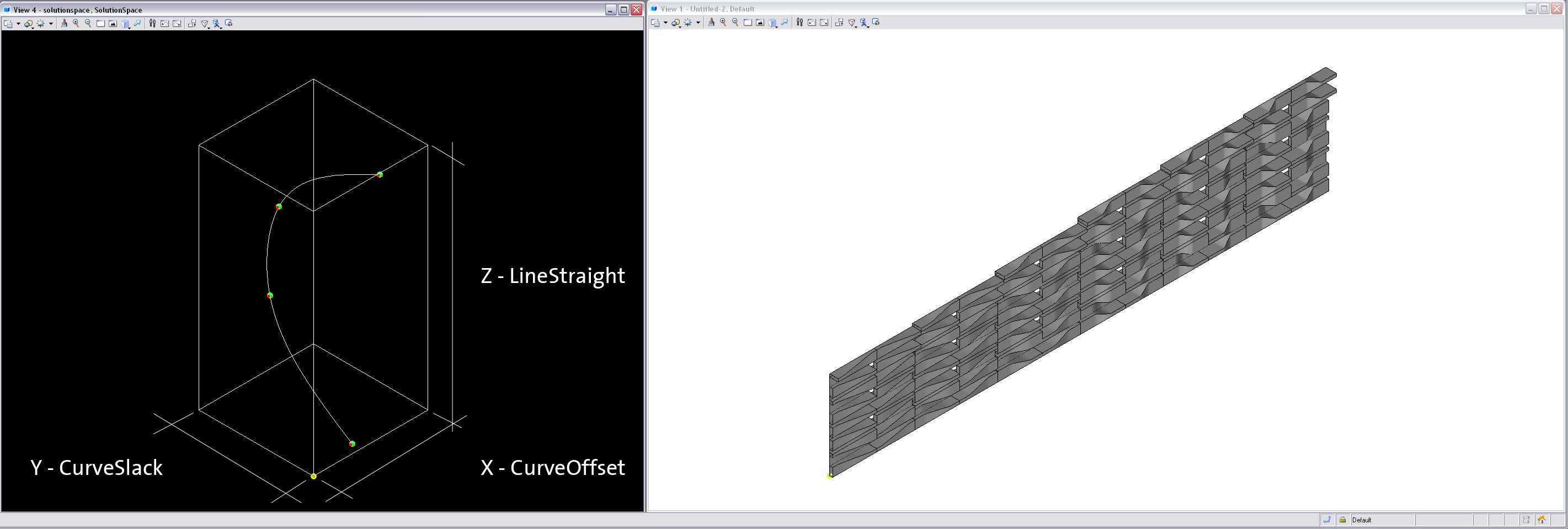Expand brightness dropdown arrow in View 4

pyautogui.click(x=51, y=24)
